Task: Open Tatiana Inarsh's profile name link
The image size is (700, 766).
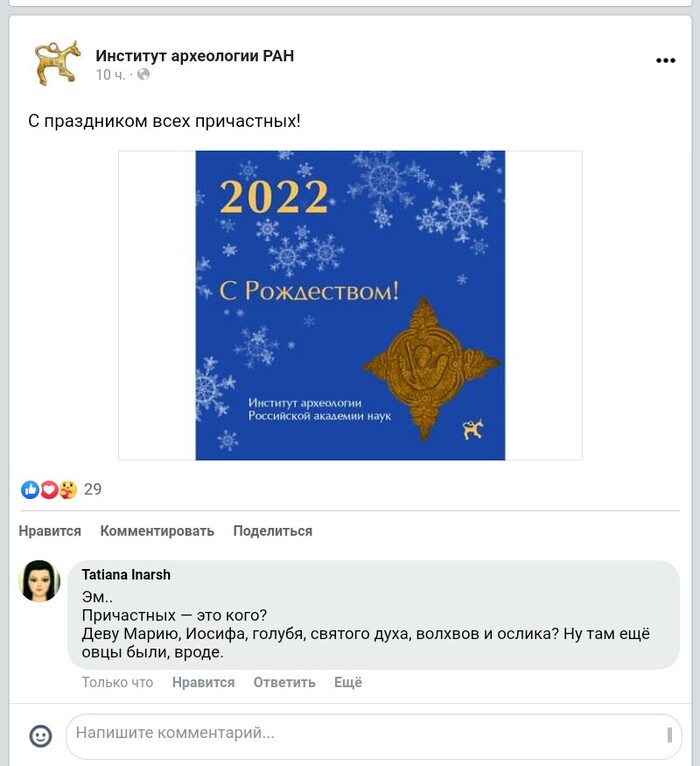Action: (126, 574)
